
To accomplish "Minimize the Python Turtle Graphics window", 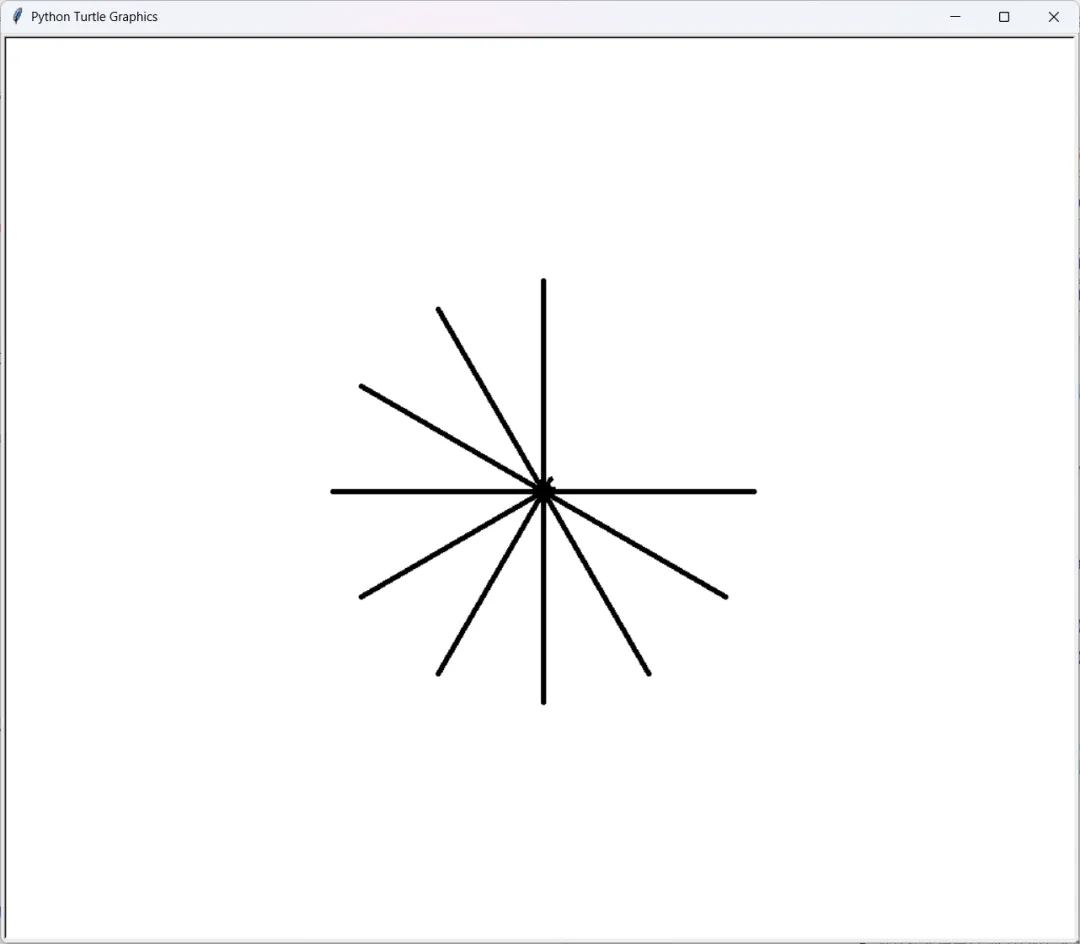I will (x=955, y=17).
